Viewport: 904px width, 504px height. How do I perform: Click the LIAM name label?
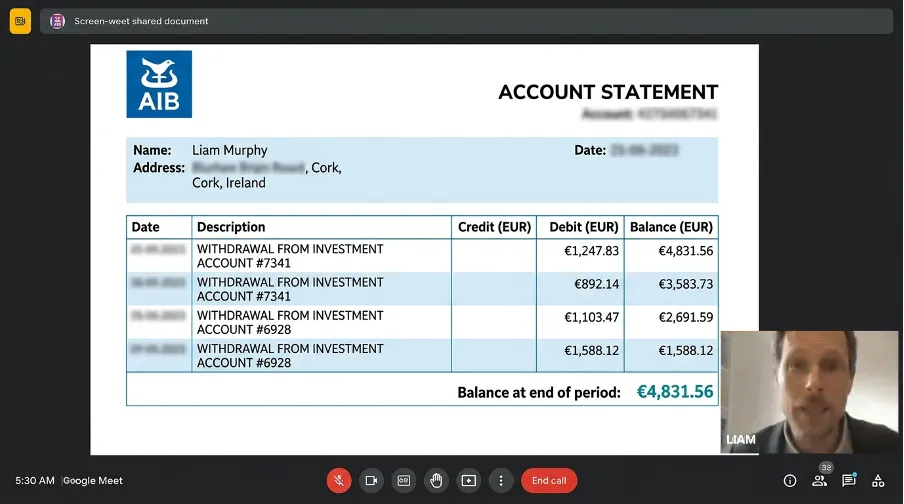tap(741, 439)
